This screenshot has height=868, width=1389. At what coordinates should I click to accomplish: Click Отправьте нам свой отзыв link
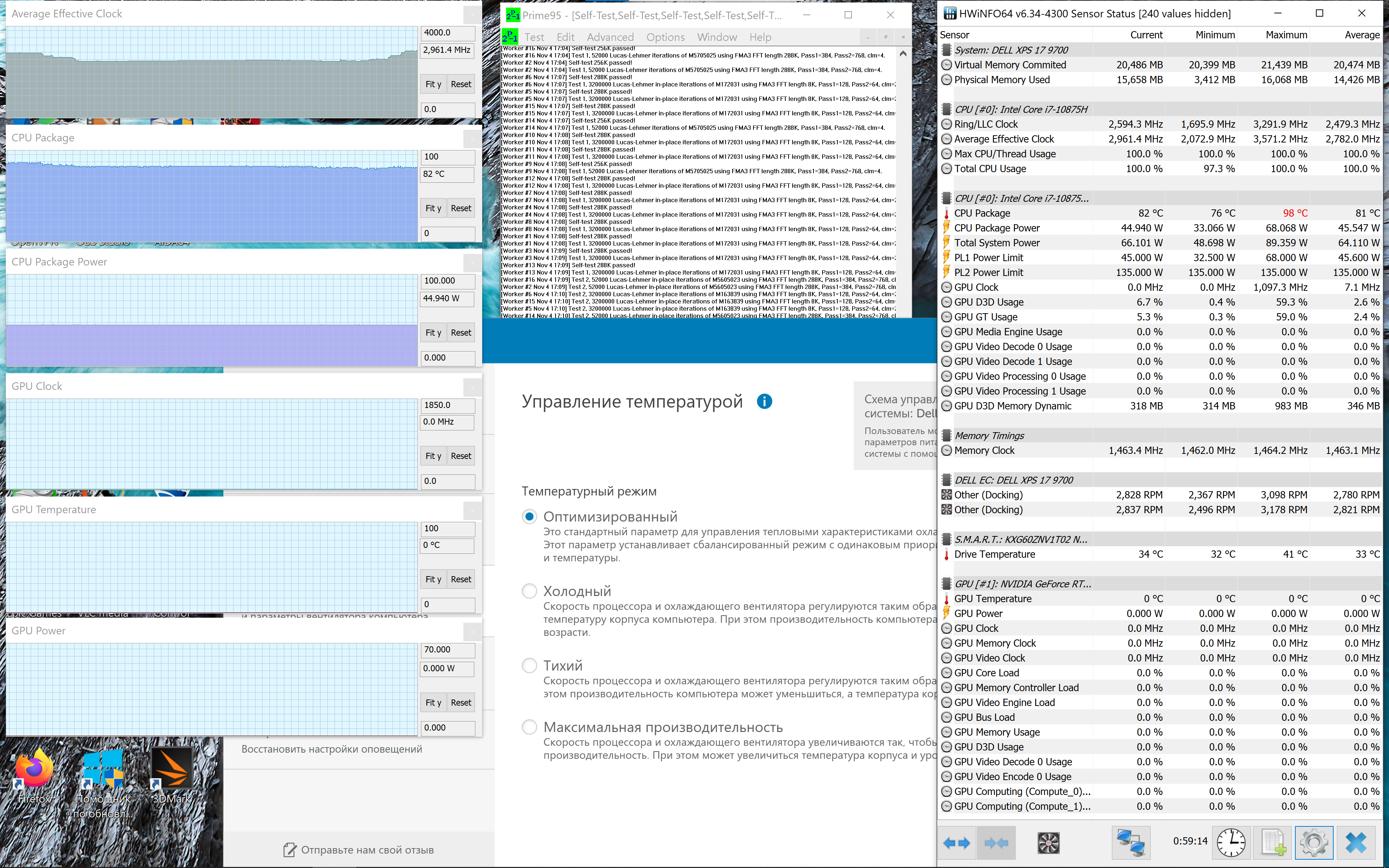pyautogui.click(x=368, y=850)
